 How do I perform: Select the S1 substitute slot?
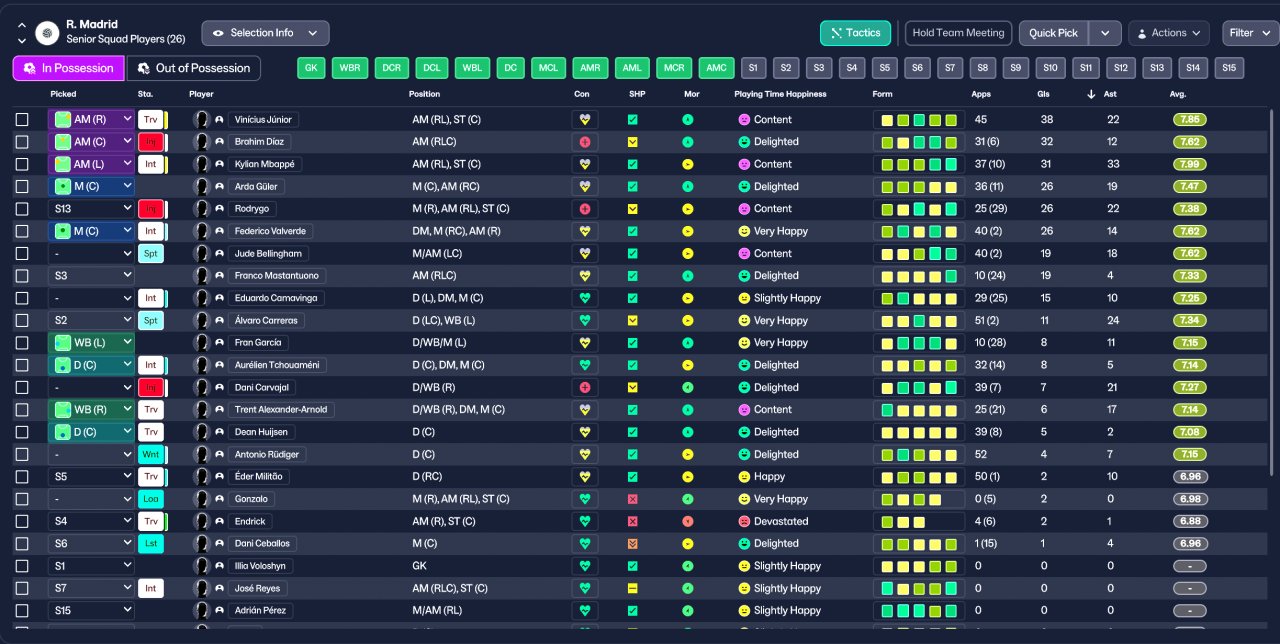click(x=753, y=68)
